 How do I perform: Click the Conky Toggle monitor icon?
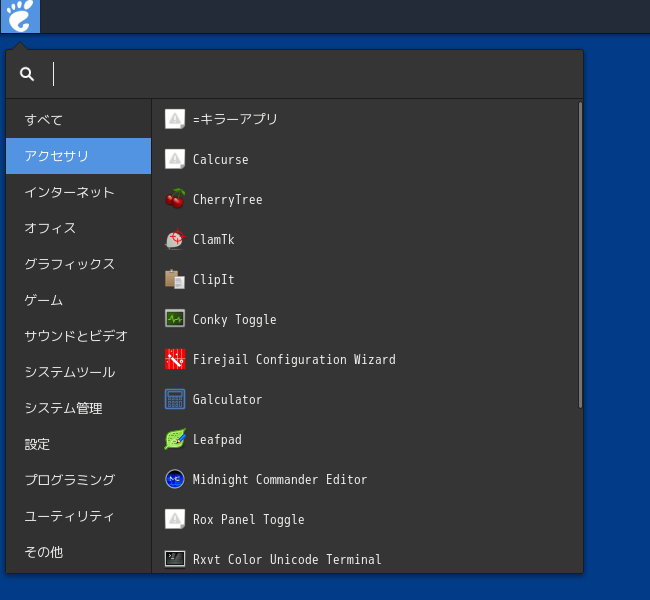click(x=175, y=319)
